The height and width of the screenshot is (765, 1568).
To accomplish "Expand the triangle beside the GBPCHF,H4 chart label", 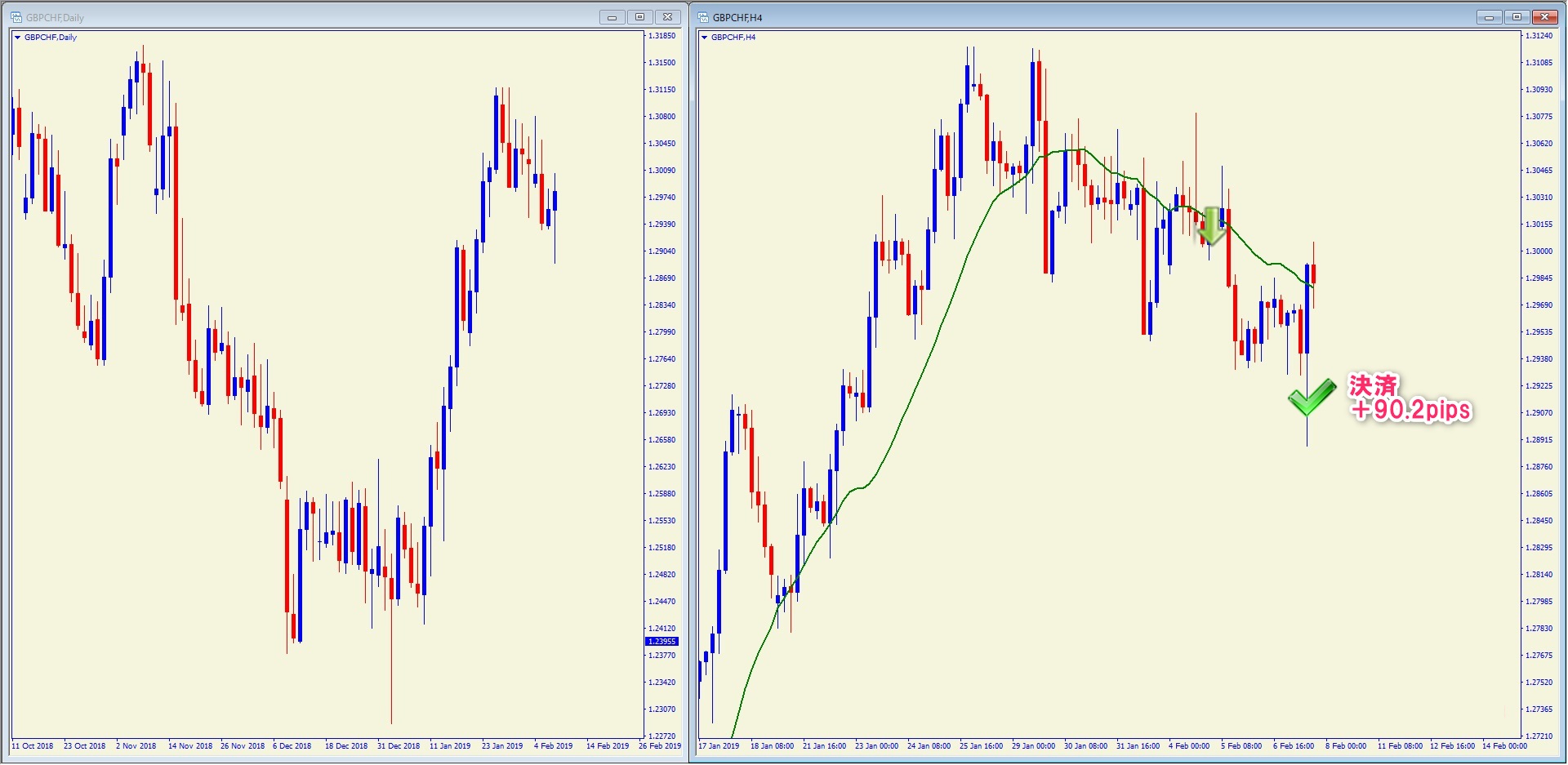I will [705, 38].
